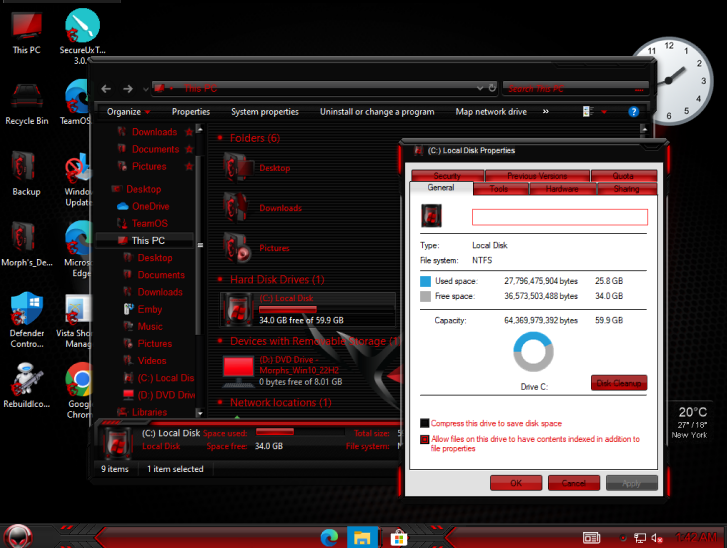Open the Organize dropdown menu
Viewport: 727px width, 548px height.
click(x=128, y=112)
